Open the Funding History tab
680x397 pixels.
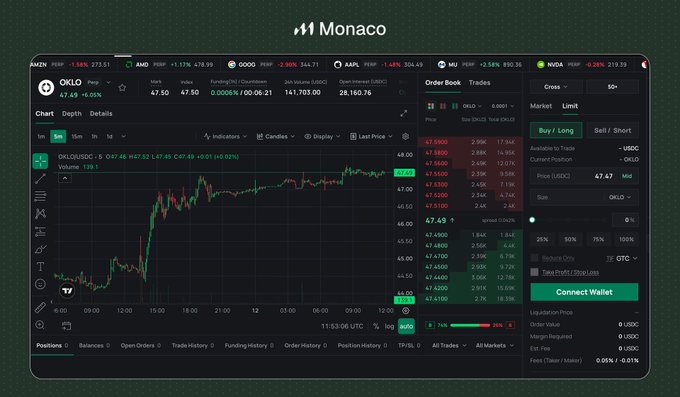pos(249,346)
